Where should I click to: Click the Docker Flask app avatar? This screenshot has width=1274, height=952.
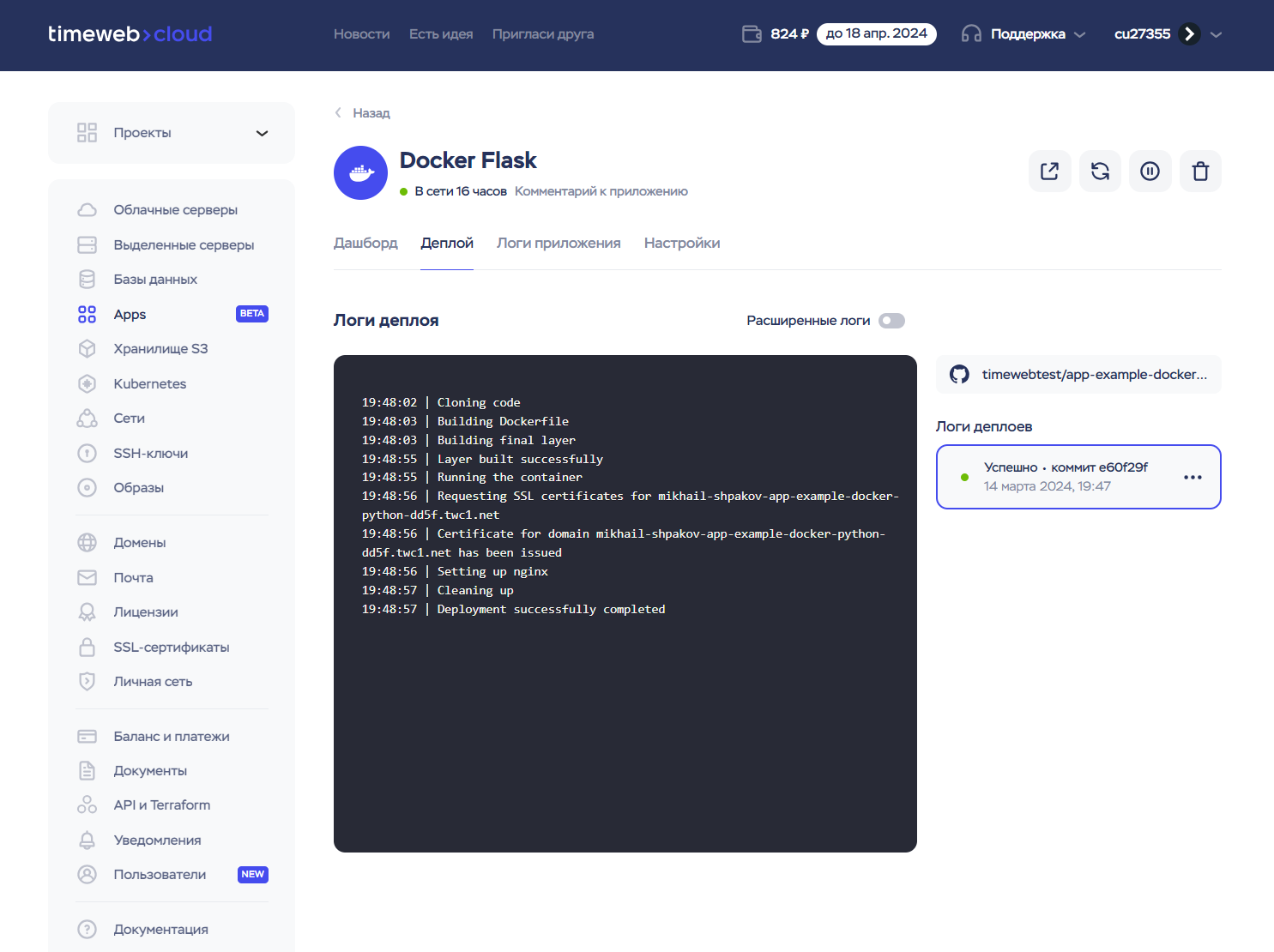pyautogui.click(x=360, y=172)
